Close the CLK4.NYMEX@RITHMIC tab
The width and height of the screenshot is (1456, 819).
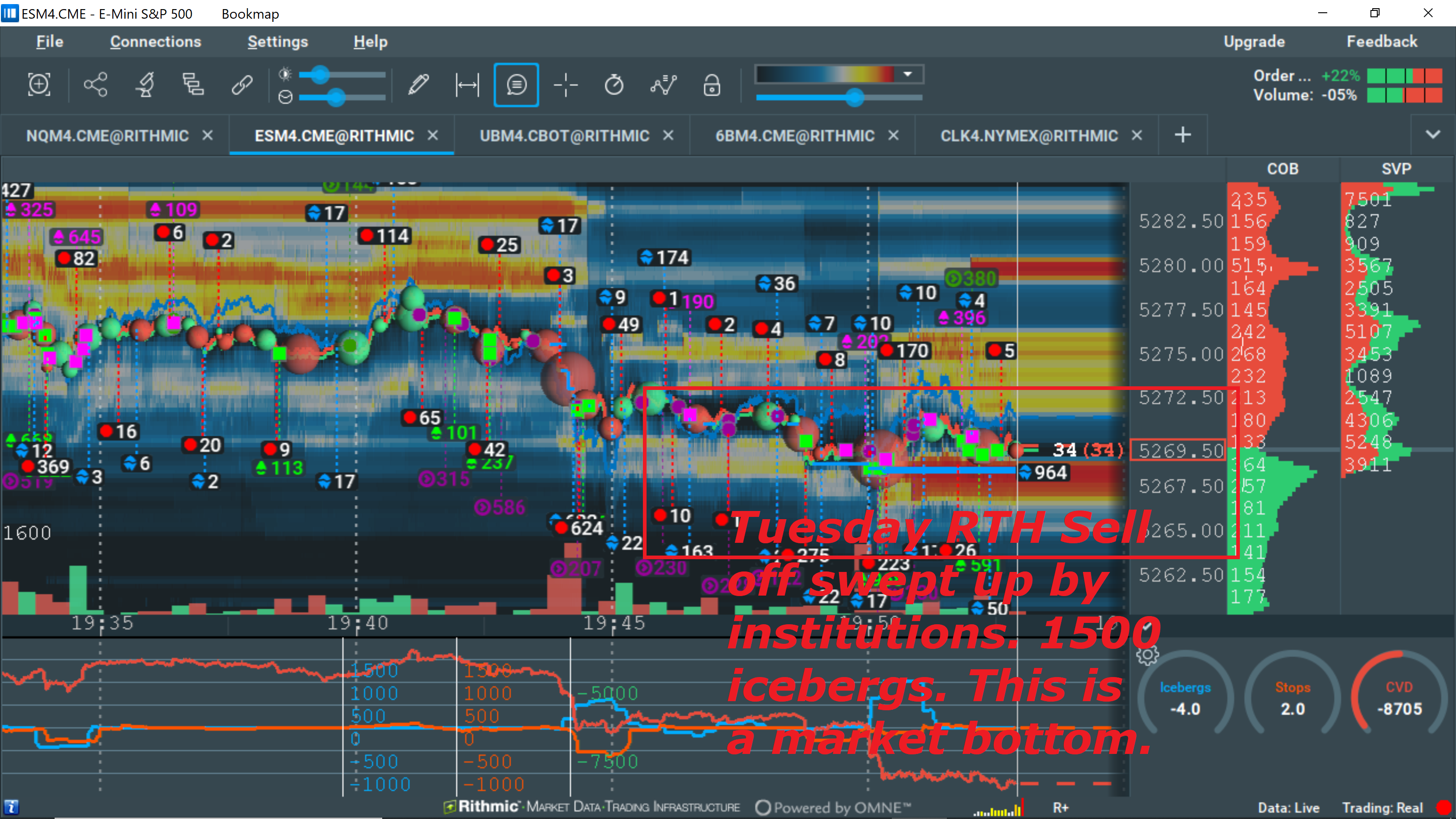tap(1137, 136)
